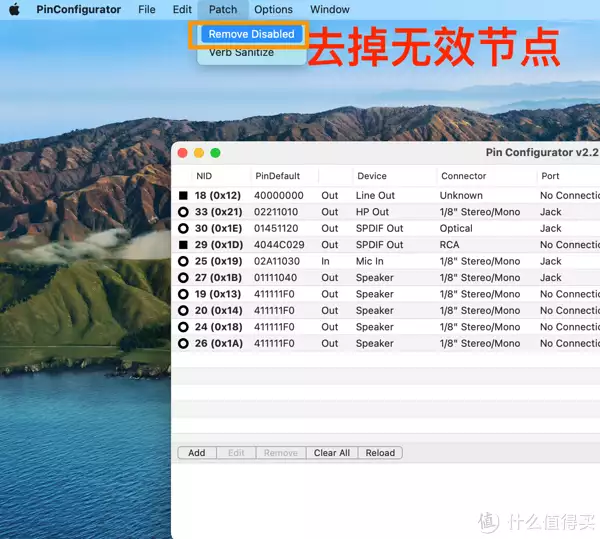This screenshot has height=539, width=600.
Task: Open the Window menu
Action: click(330, 9)
